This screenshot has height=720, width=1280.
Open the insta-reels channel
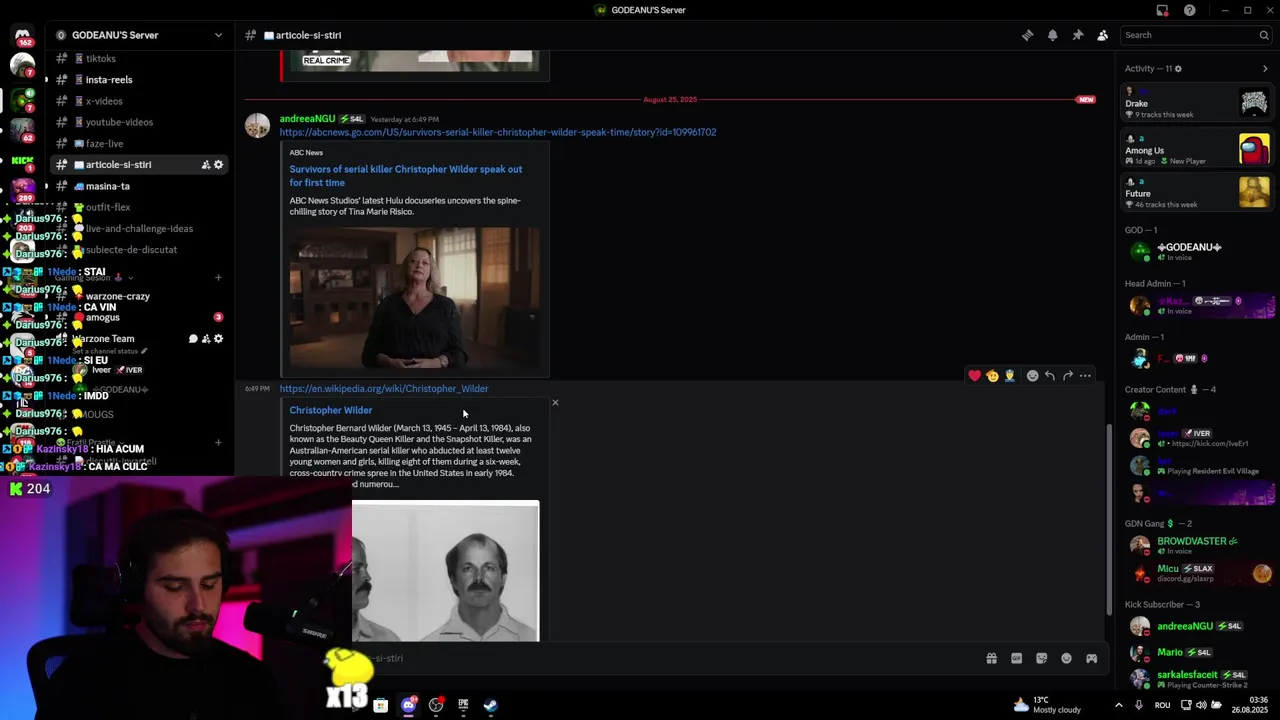click(140, 80)
